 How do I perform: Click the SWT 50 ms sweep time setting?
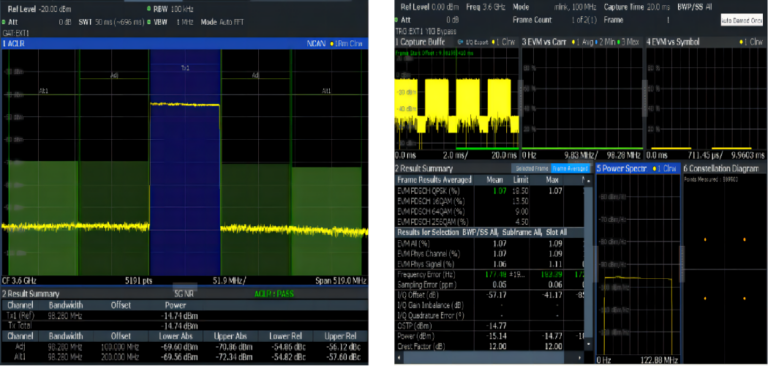coord(111,22)
